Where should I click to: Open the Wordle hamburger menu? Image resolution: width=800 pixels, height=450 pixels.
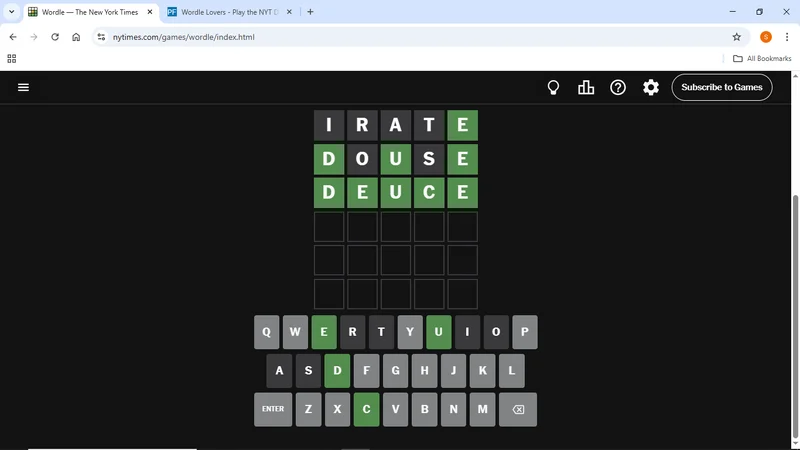(x=23, y=87)
